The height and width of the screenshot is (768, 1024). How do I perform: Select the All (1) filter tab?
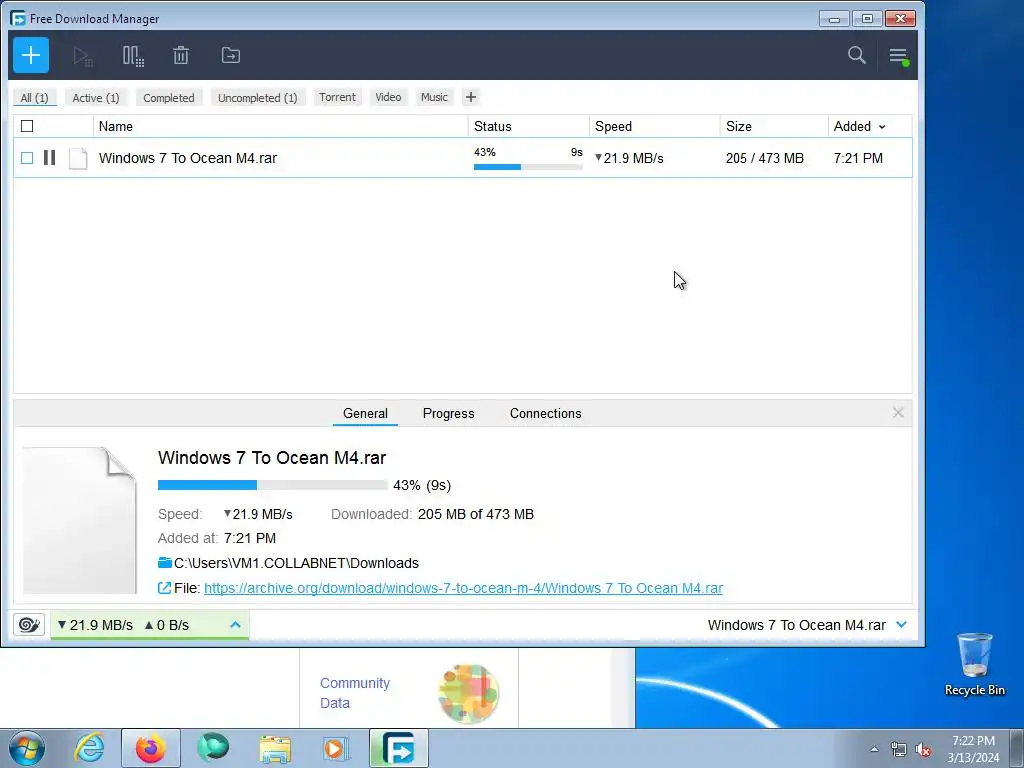pyautogui.click(x=35, y=97)
